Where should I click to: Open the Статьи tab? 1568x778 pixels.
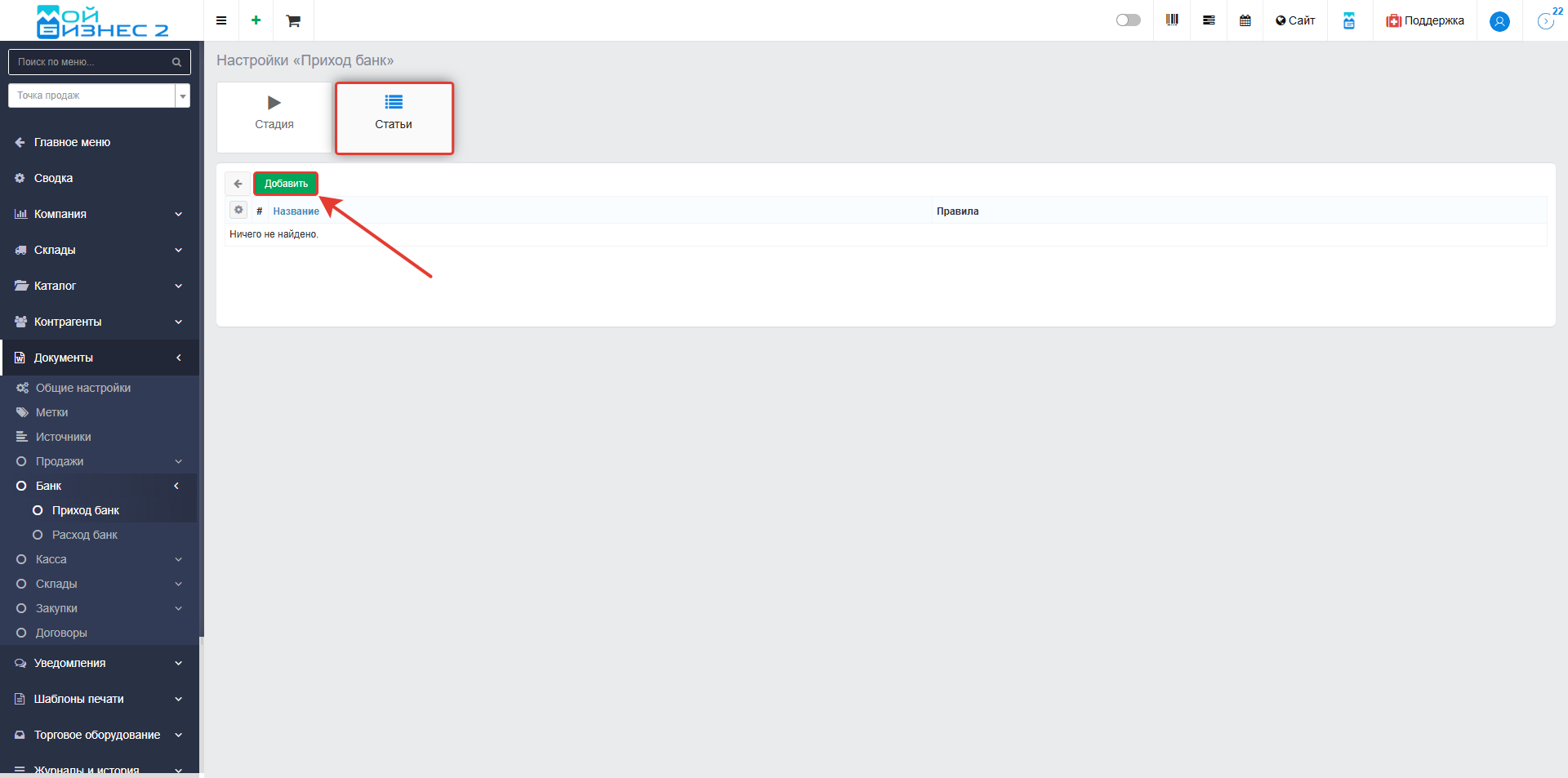394,117
